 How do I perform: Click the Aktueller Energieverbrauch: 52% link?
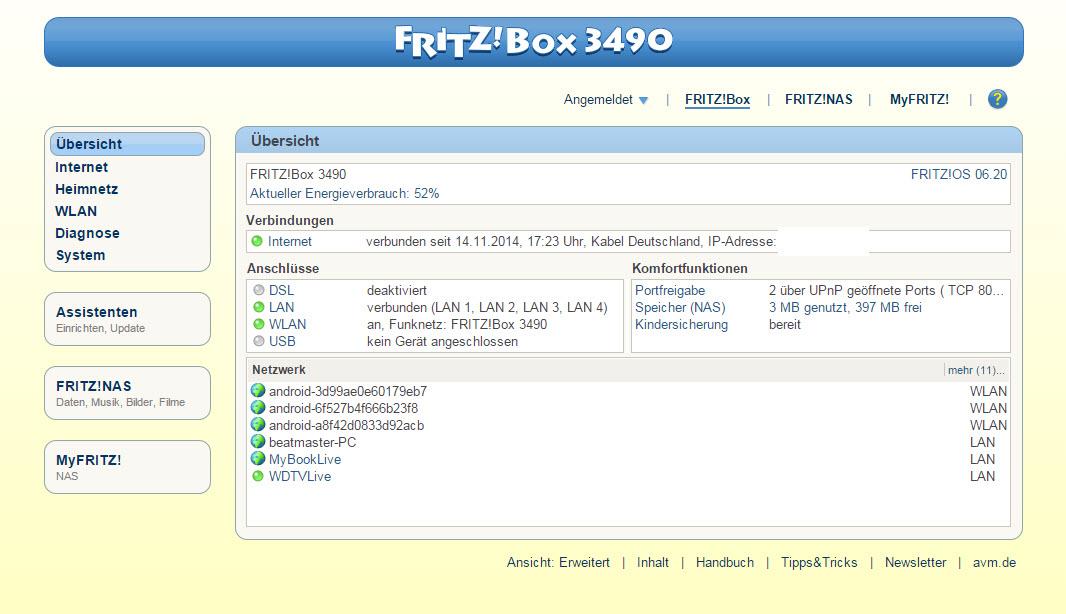344,194
